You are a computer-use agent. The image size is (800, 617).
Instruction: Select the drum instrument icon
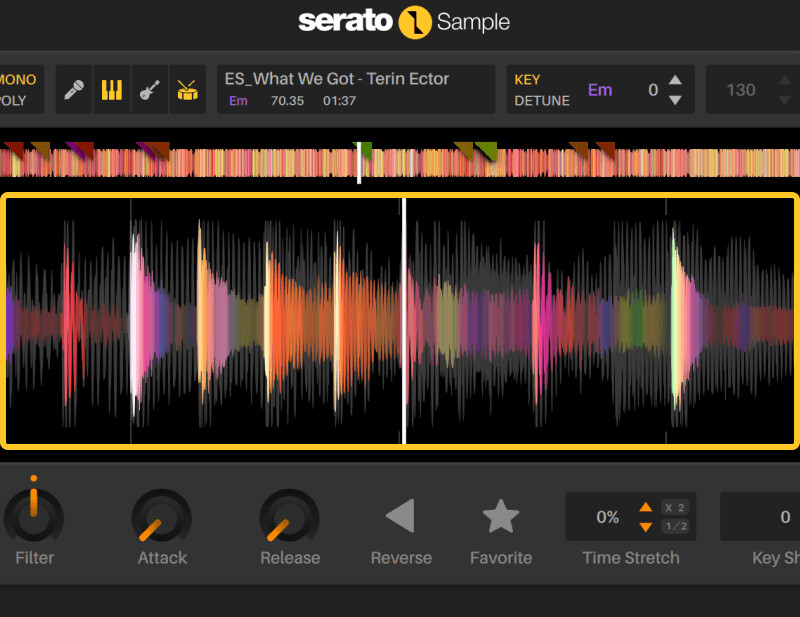tap(187, 89)
